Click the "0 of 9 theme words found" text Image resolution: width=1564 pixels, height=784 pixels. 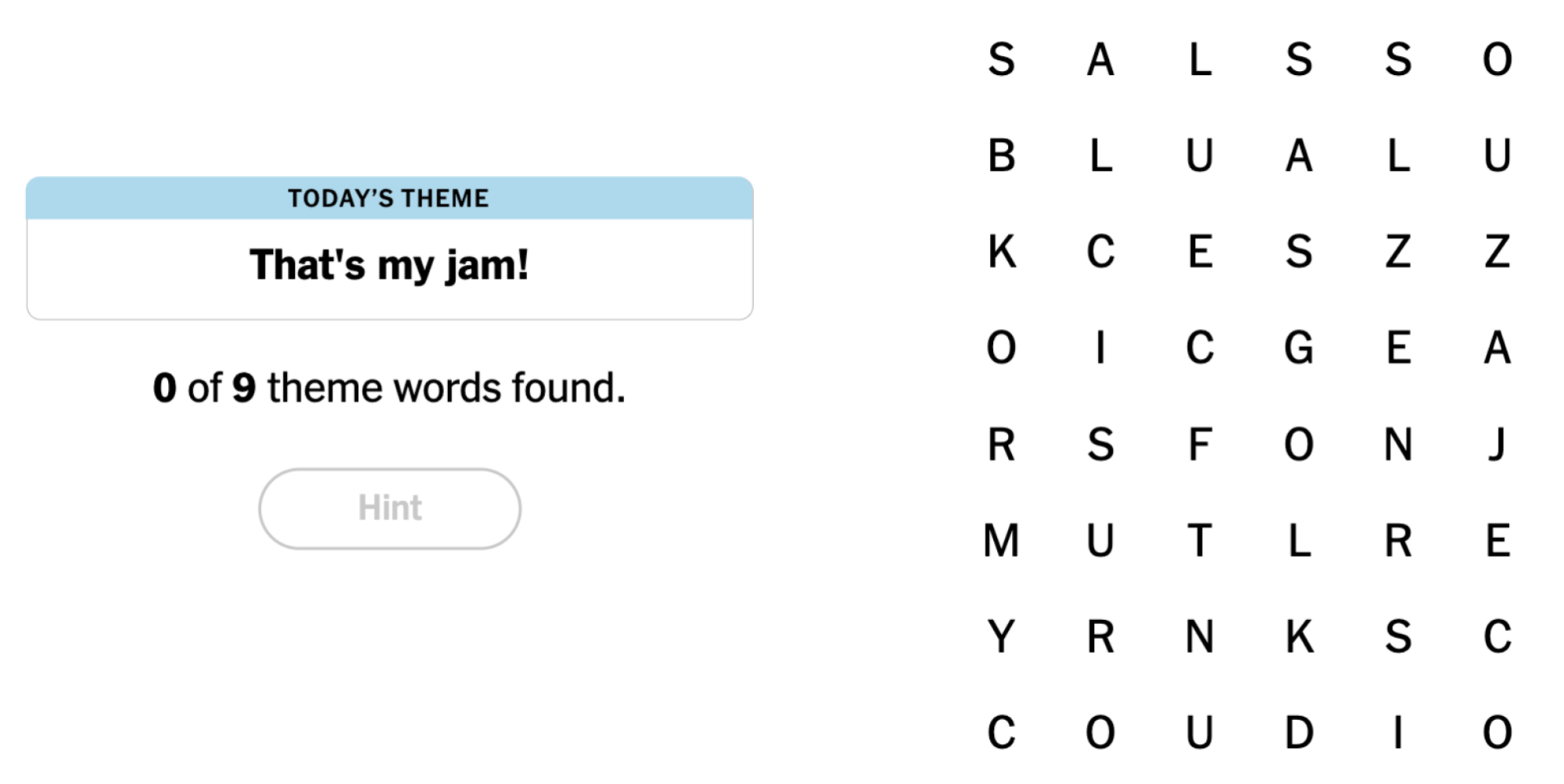point(389,388)
